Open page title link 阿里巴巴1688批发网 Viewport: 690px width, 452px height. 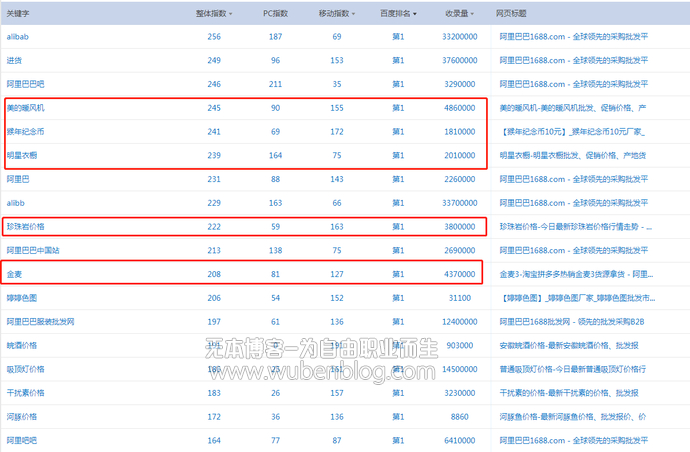click(x=572, y=322)
